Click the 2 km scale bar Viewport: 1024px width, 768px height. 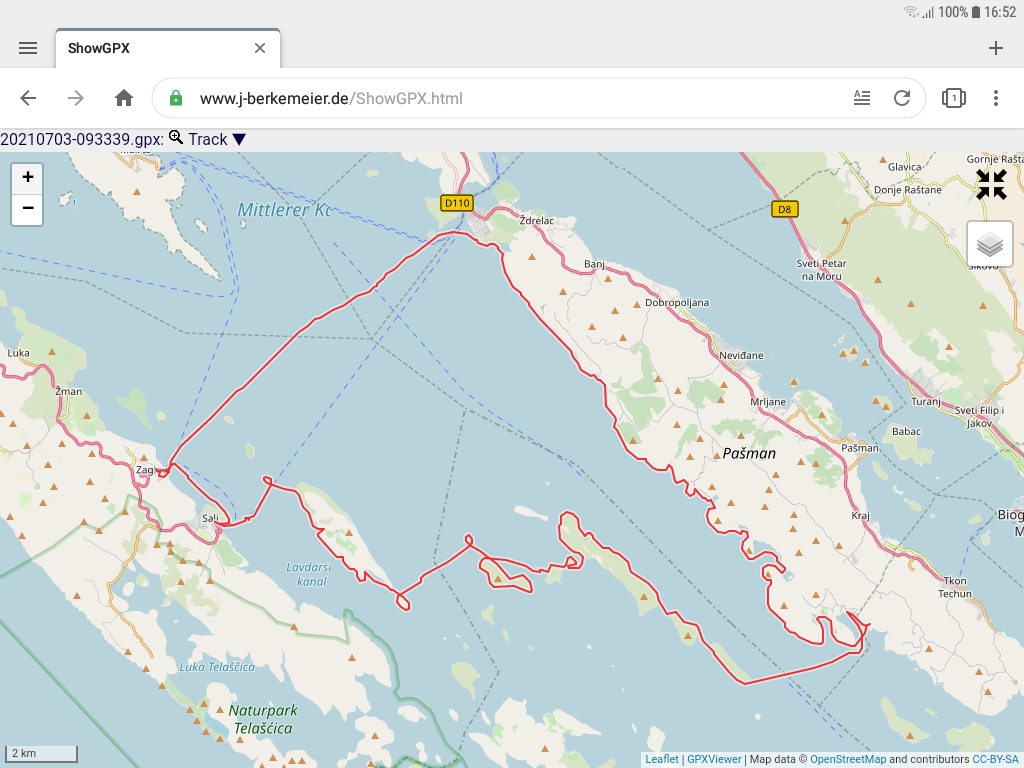[40, 752]
